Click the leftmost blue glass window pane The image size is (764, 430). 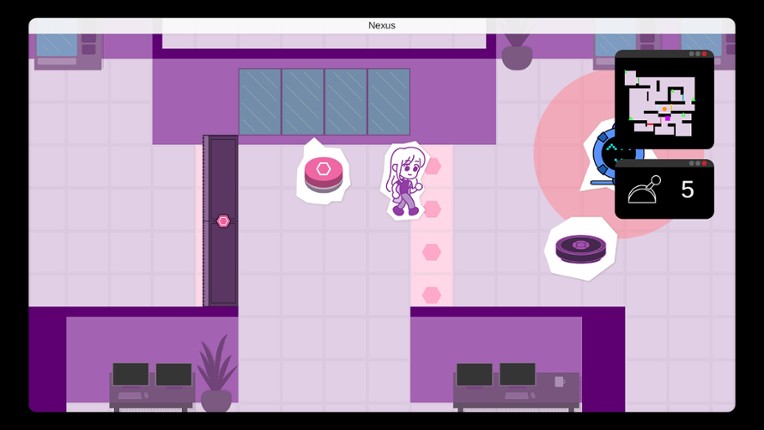[259, 101]
